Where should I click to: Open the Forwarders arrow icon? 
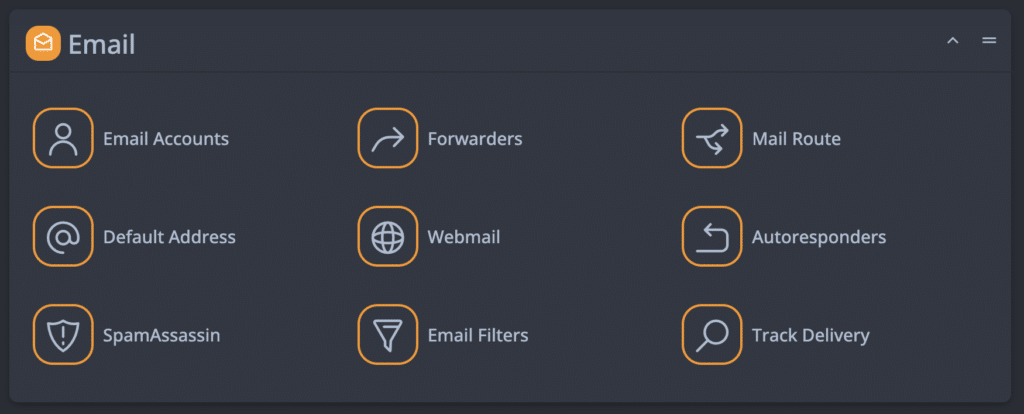pyautogui.click(x=387, y=138)
